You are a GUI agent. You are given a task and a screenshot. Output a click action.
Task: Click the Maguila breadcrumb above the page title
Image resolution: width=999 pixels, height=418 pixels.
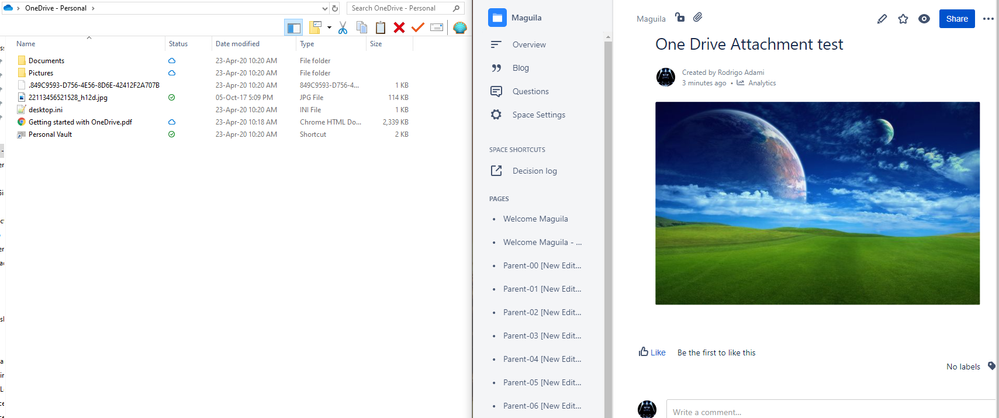tap(651, 19)
